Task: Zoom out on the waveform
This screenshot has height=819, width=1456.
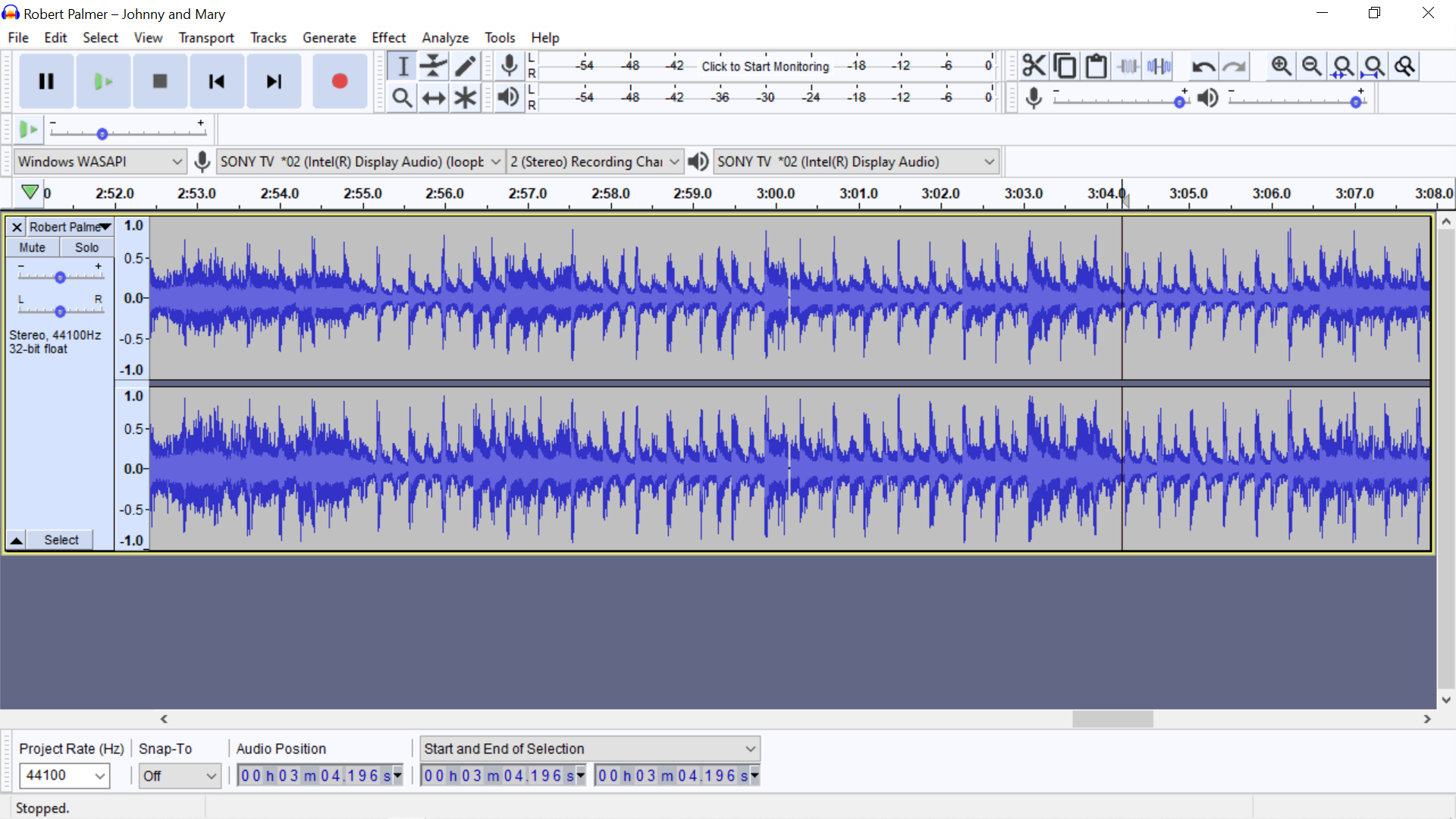Action: (x=1312, y=66)
